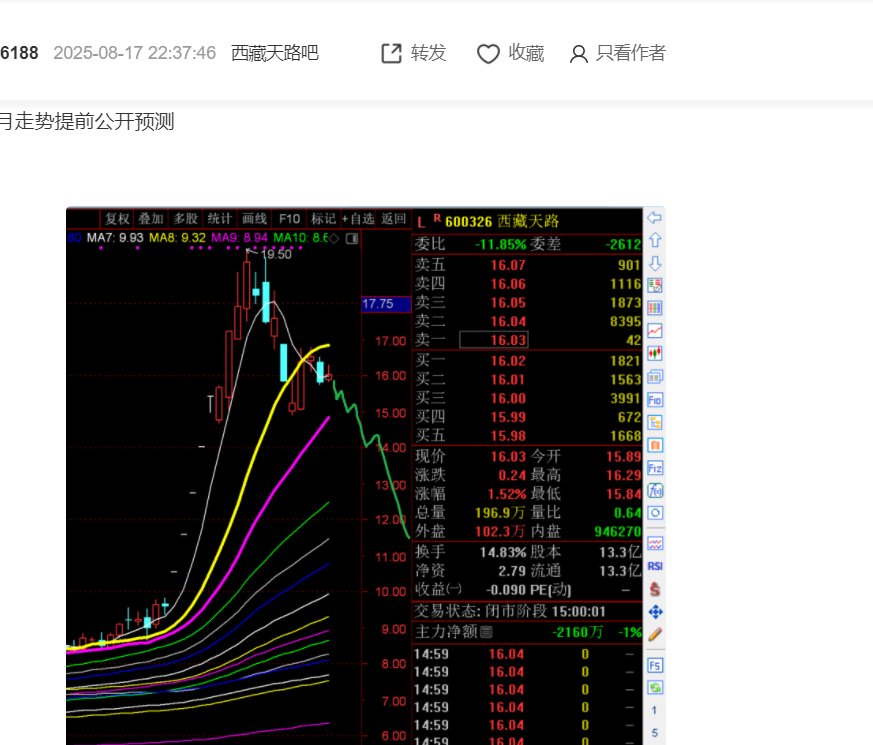The width and height of the screenshot is (873, 745).
Task: Click the 买一 price 16.02
Action: [x=508, y=361]
